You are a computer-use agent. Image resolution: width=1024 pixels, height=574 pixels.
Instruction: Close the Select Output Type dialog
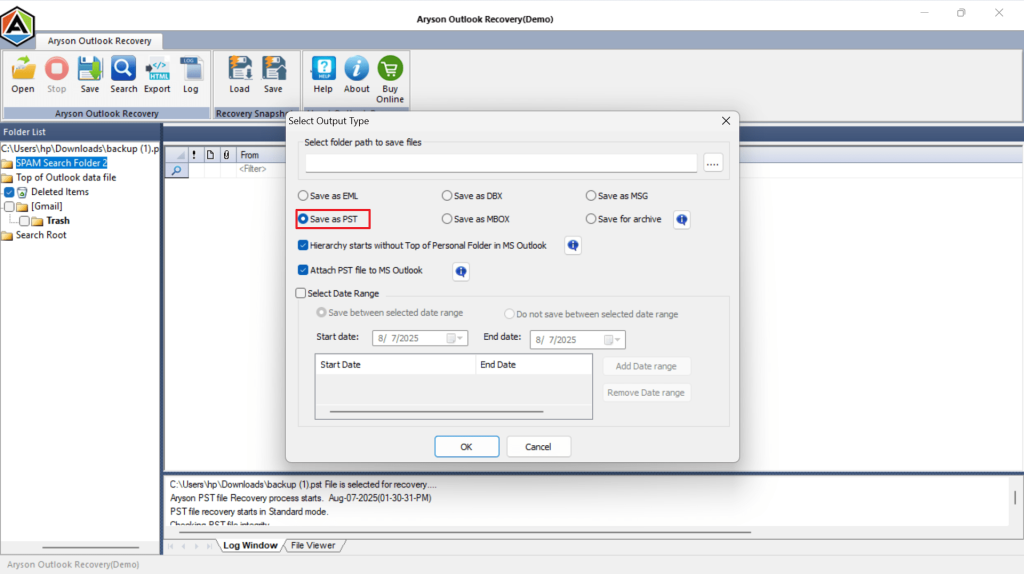click(x=726, y=121)
